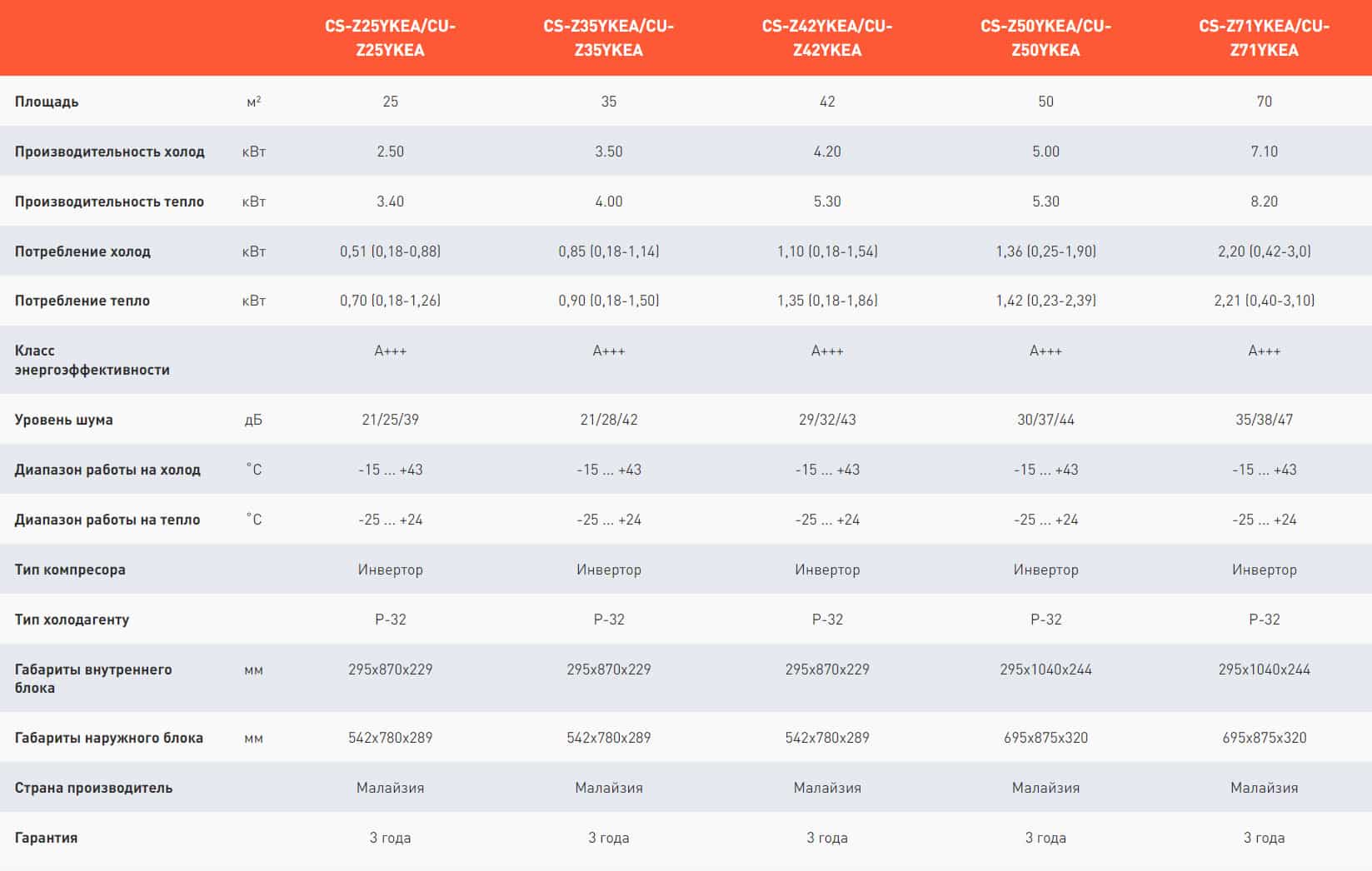Click the Площадь row label

47,102
